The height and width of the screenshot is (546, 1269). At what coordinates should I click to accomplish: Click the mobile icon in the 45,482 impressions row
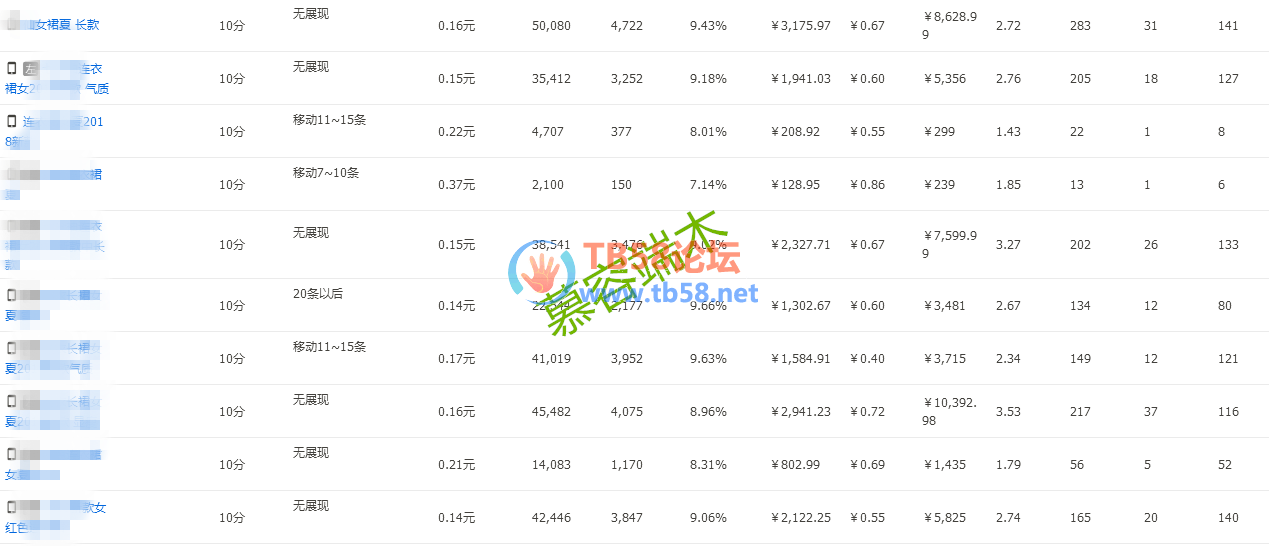tap(12, 401)
